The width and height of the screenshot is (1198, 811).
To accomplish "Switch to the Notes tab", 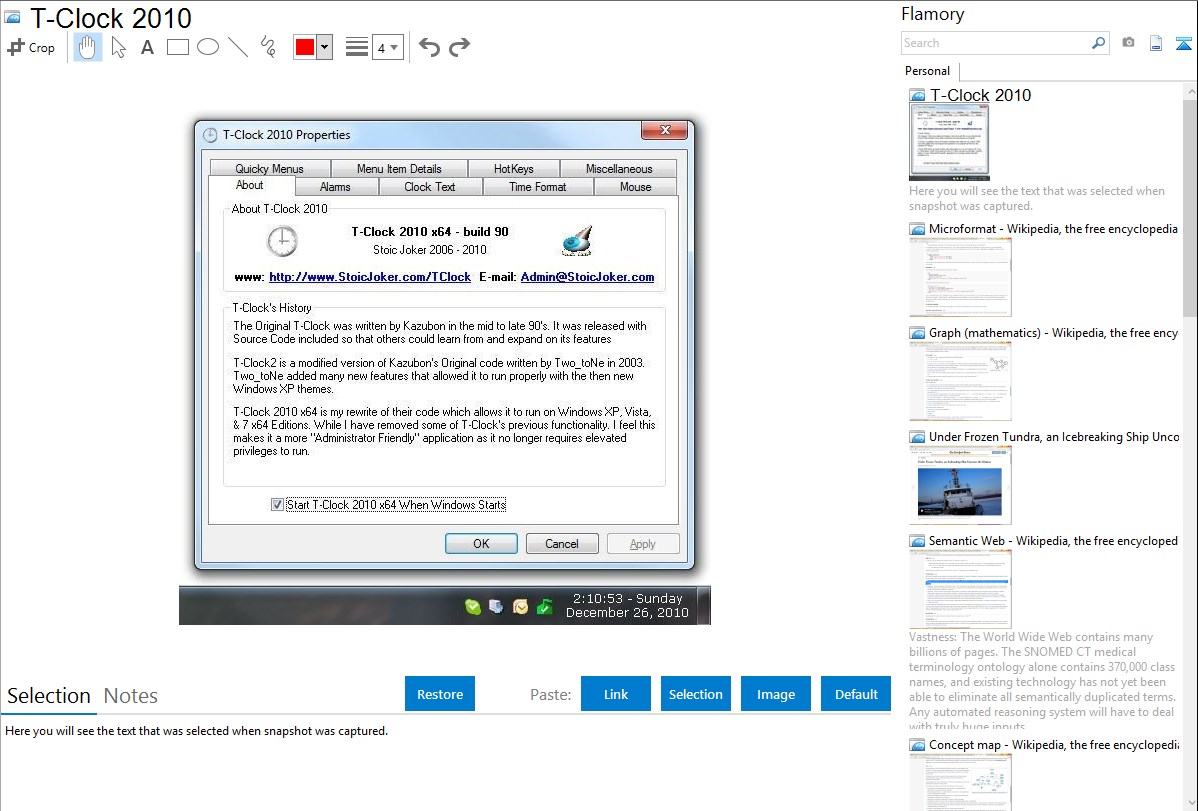I will point(131,696).
